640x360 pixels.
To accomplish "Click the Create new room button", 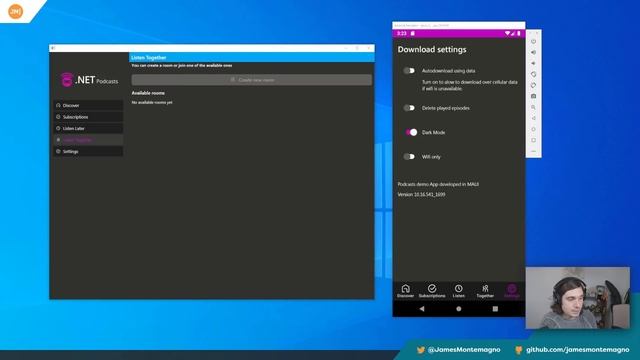I will (x=251, y=80).
